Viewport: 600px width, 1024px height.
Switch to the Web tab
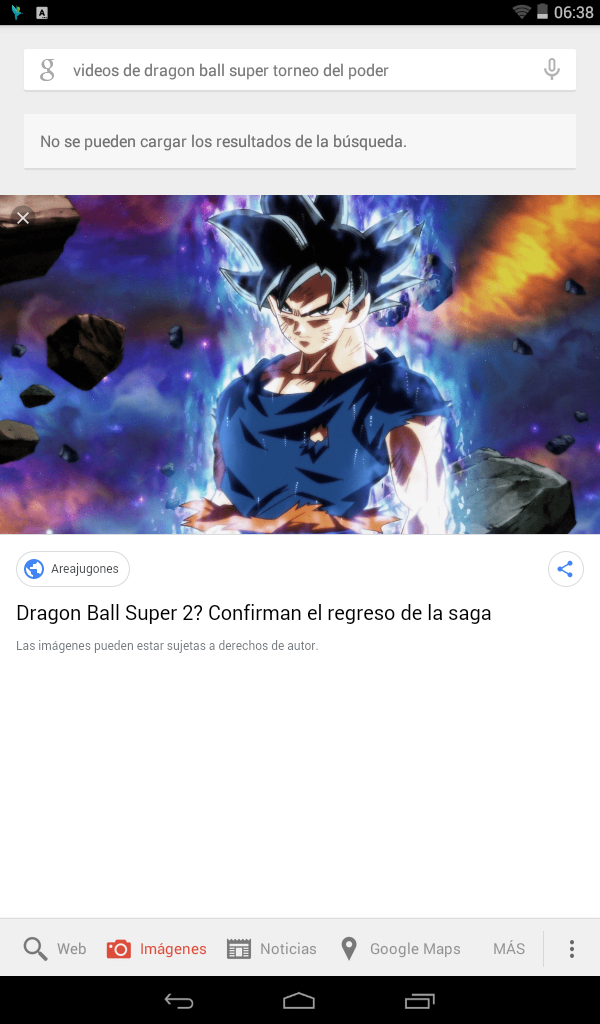coord(55,948)
